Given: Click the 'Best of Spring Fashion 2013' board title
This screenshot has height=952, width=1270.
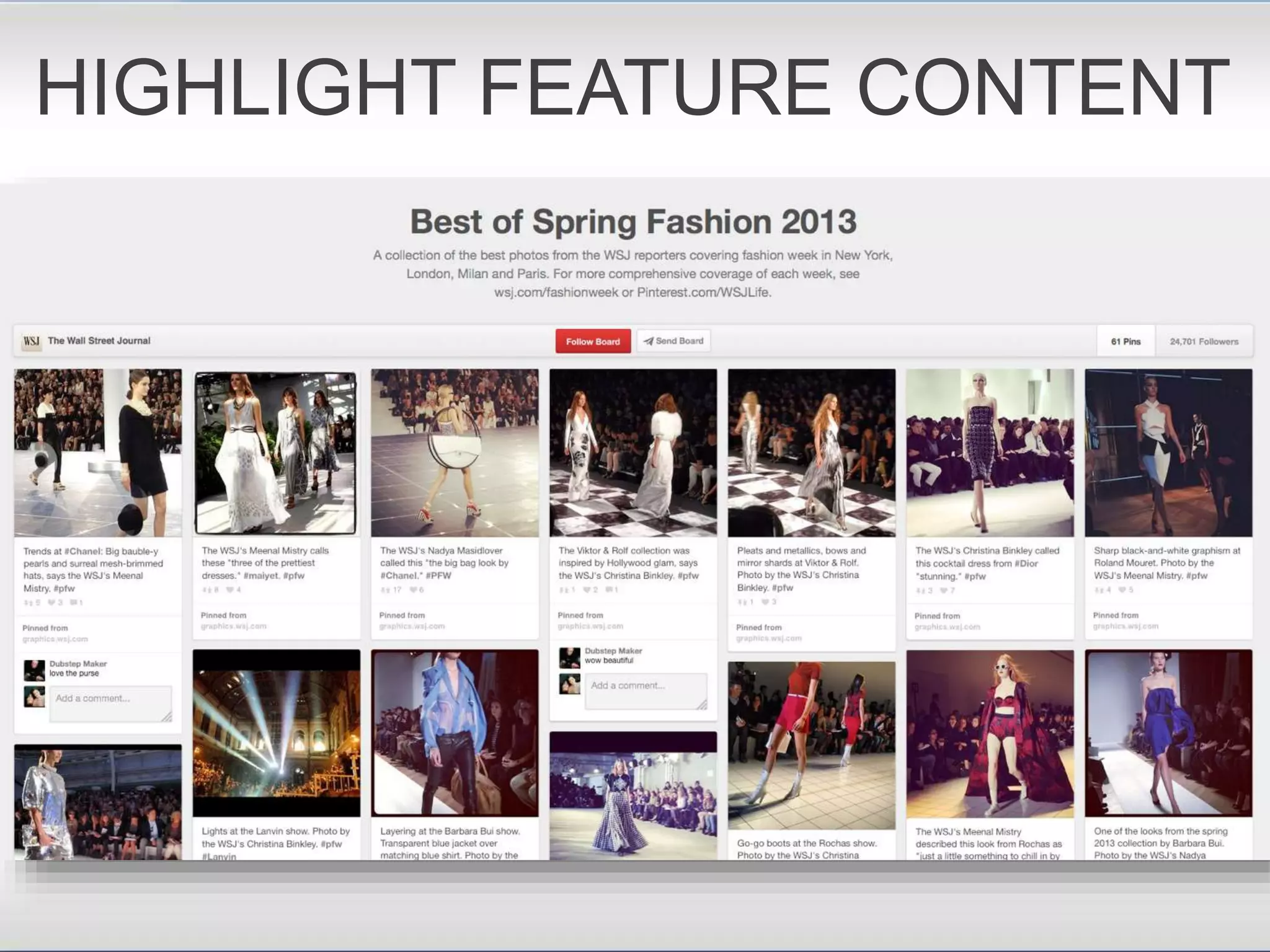Looking at the screenshot, I should (633, 222).
